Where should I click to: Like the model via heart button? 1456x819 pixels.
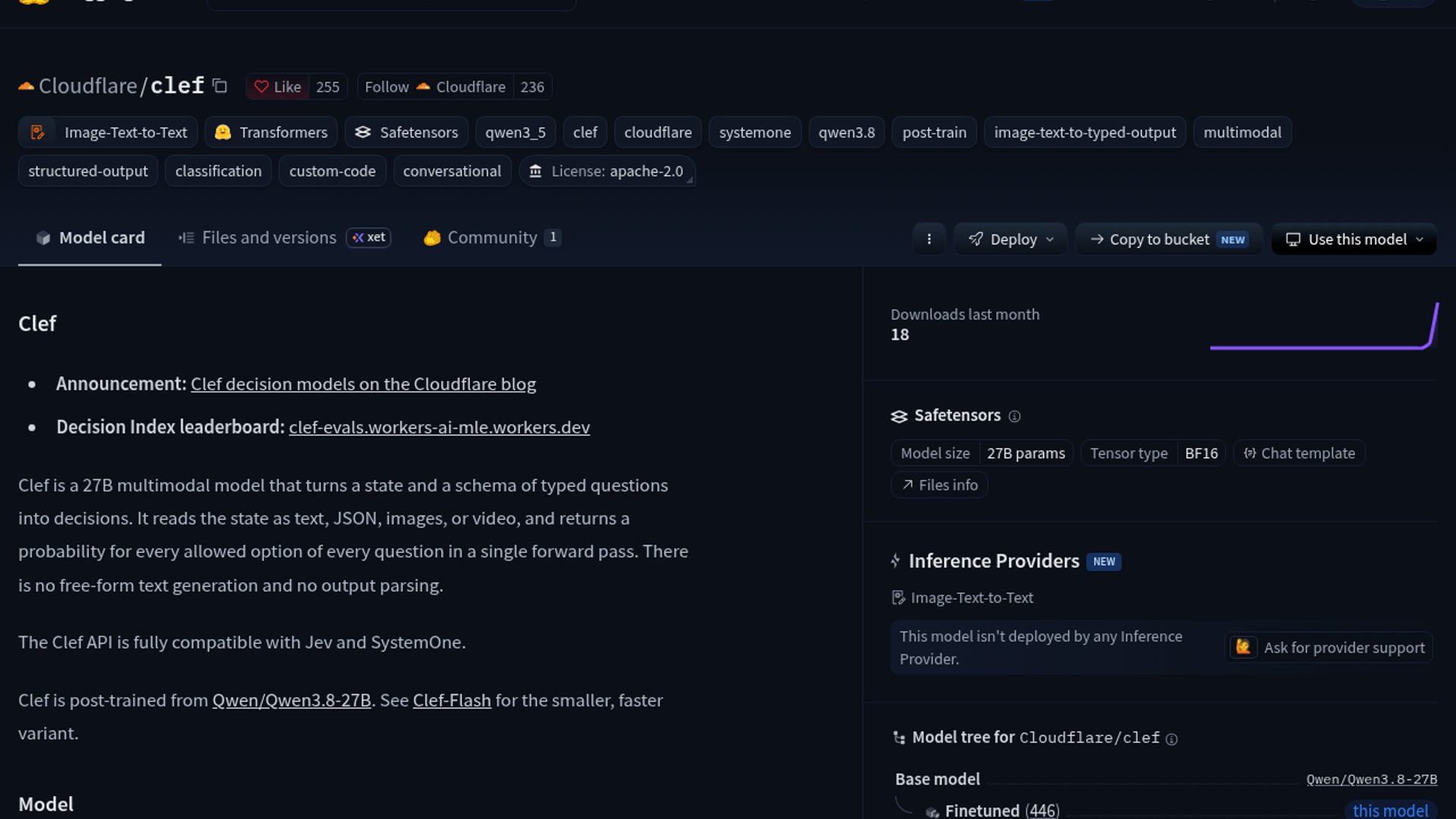point(278,86)
